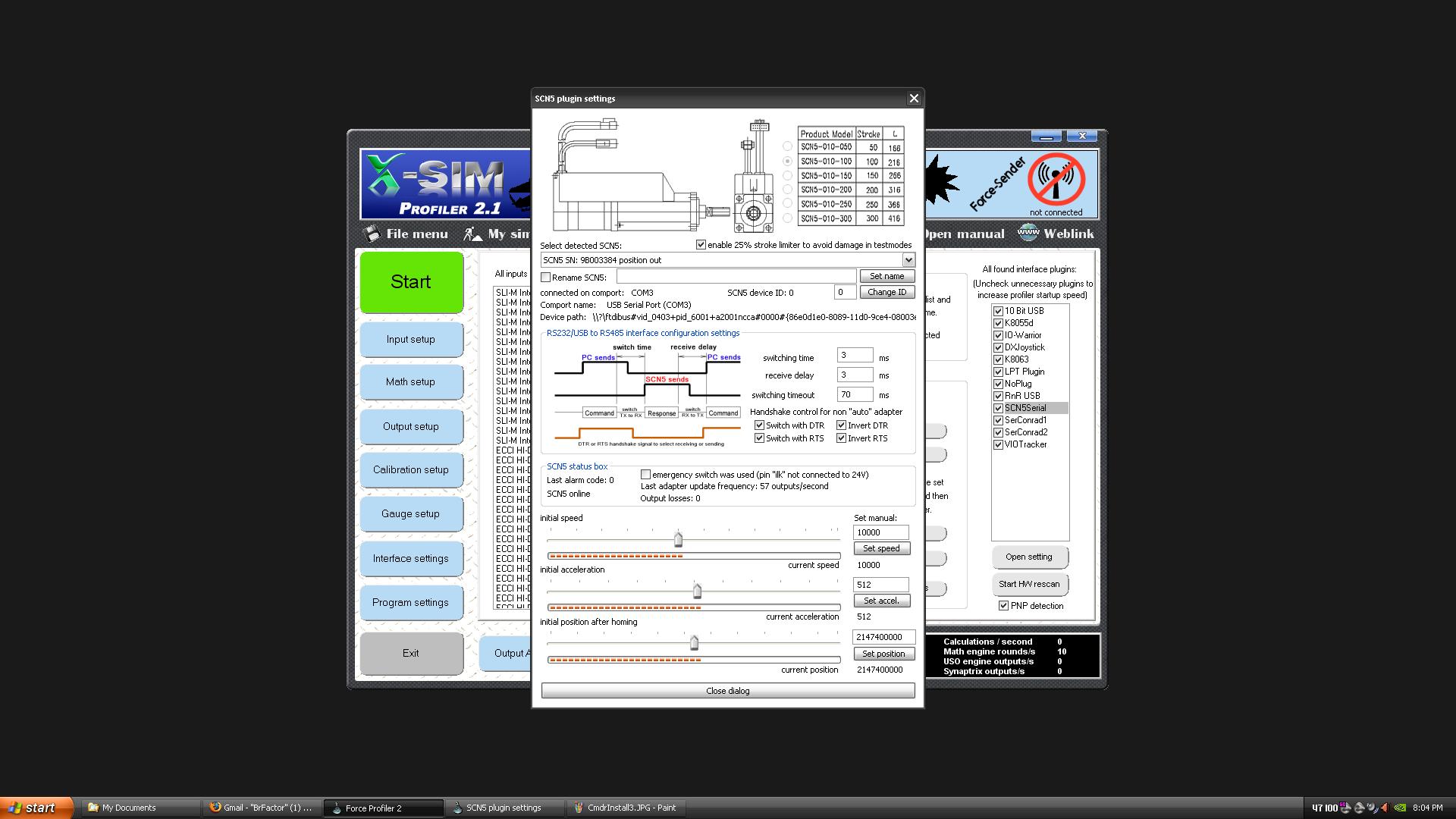The width and height of the screenshot is (1456, 819).
Task: Click the My Documents folder taskbar icon
Action: tap(93, 808)
